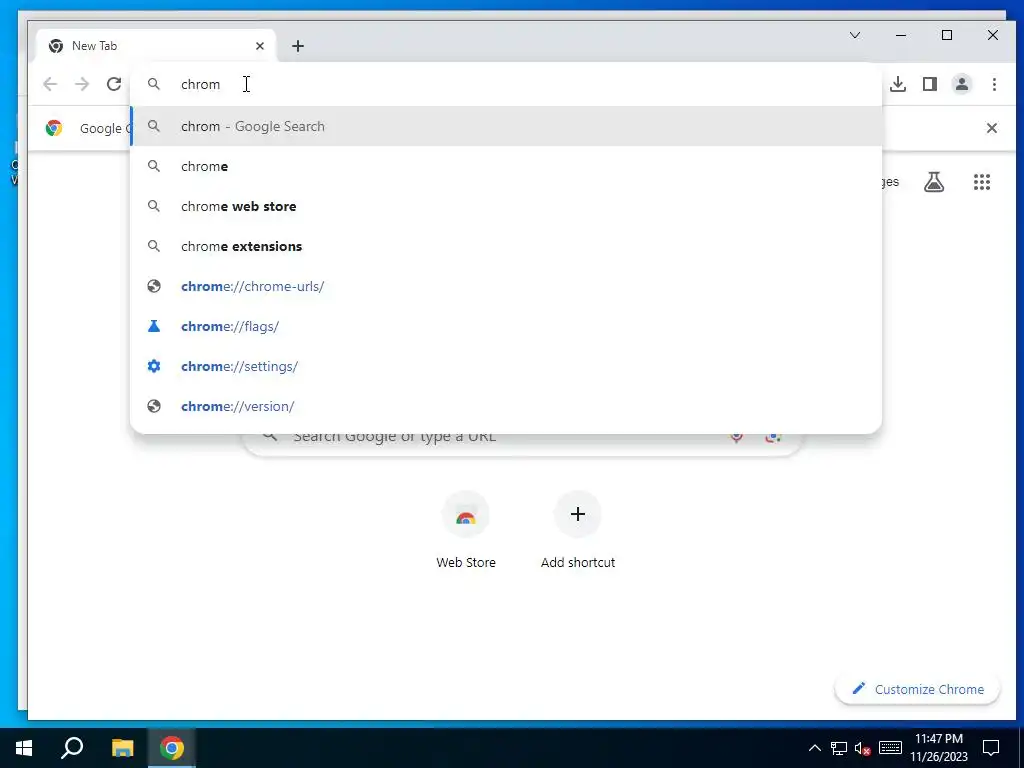Toggle the side panel icon

point(929,84)
